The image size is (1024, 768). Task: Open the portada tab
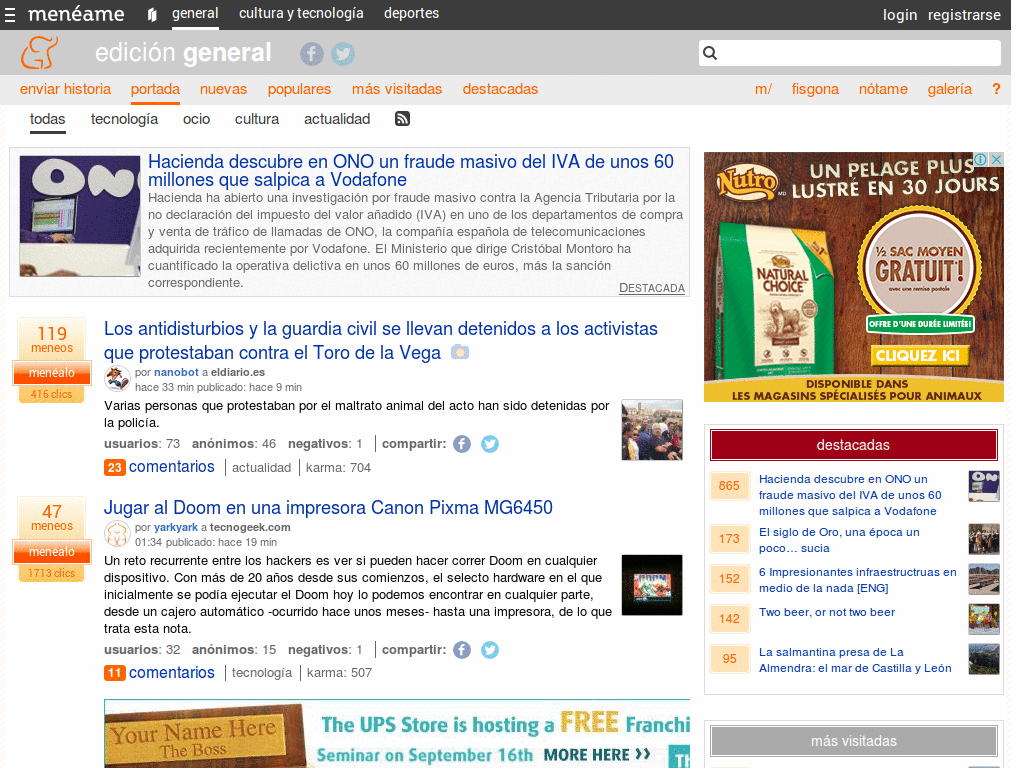tap(155, 89)
